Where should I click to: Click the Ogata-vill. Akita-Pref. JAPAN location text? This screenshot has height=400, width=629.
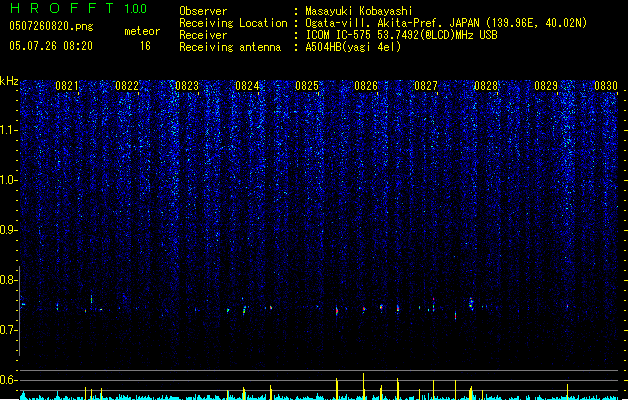point(446,23)
